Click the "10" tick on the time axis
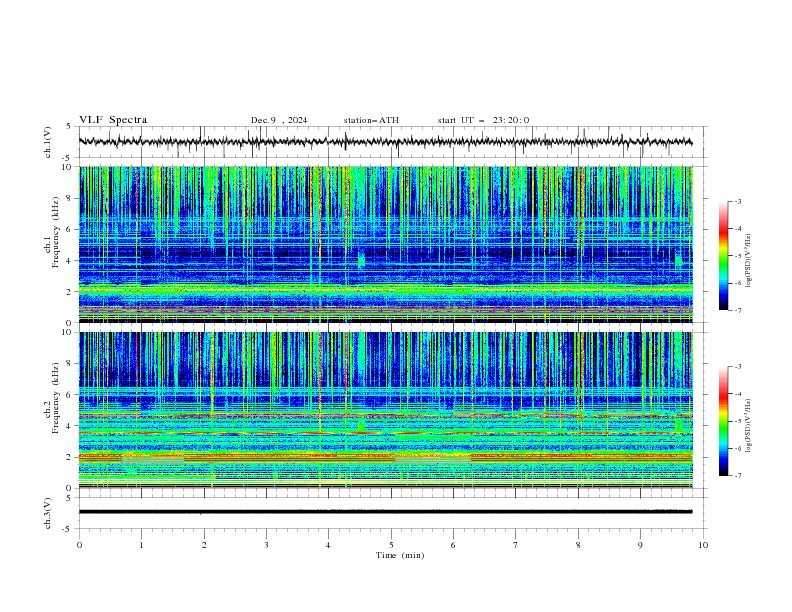The width and height of the screenshot is (792, 612). pyautogui.click(x=703, y=545)
